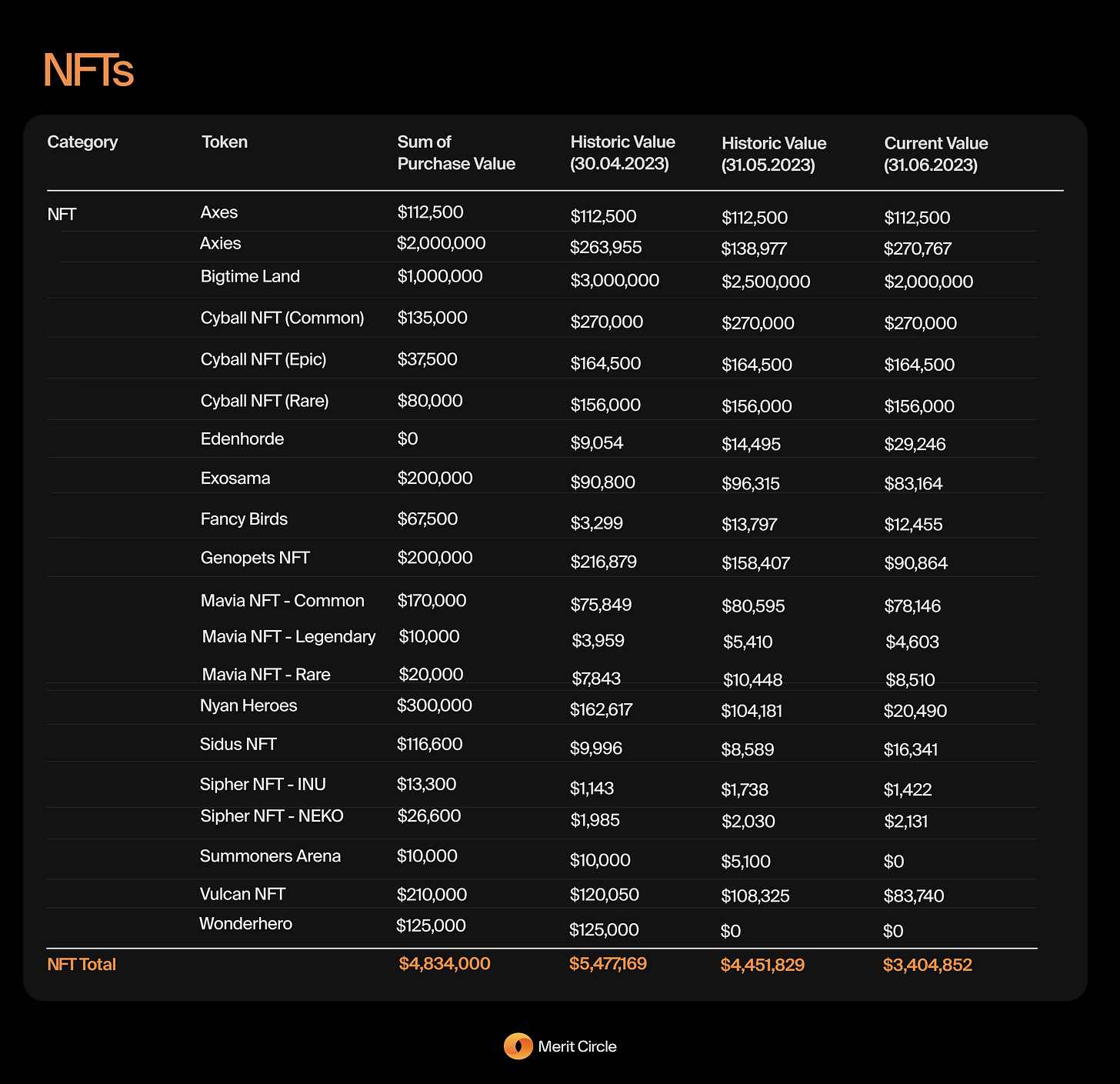Click the Category column header
The image size is (1120, 1084).
point(82,142)
